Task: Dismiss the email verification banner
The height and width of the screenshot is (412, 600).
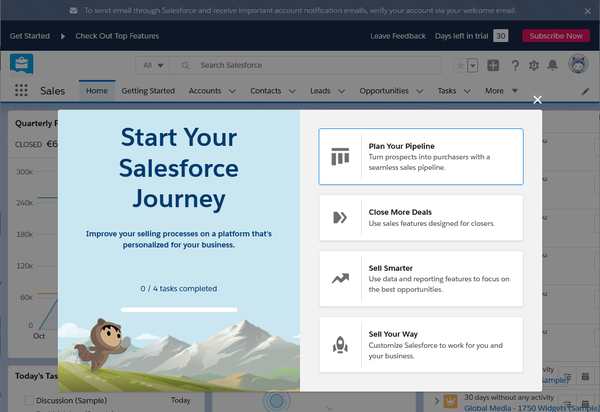Action: (x=588, y=11)
